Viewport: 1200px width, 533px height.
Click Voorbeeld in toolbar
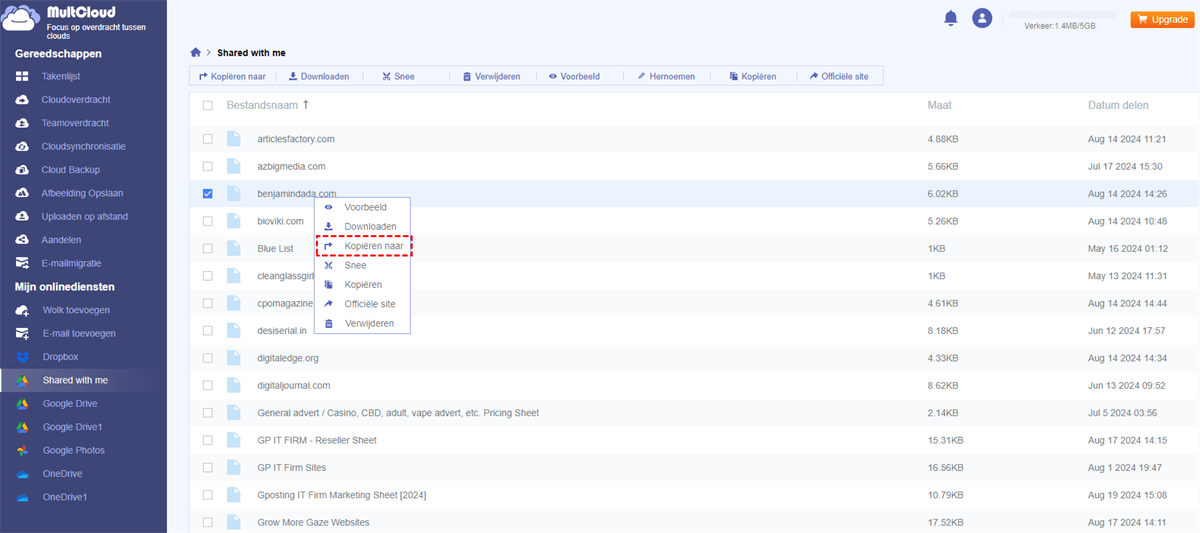[x=574, y=76]
